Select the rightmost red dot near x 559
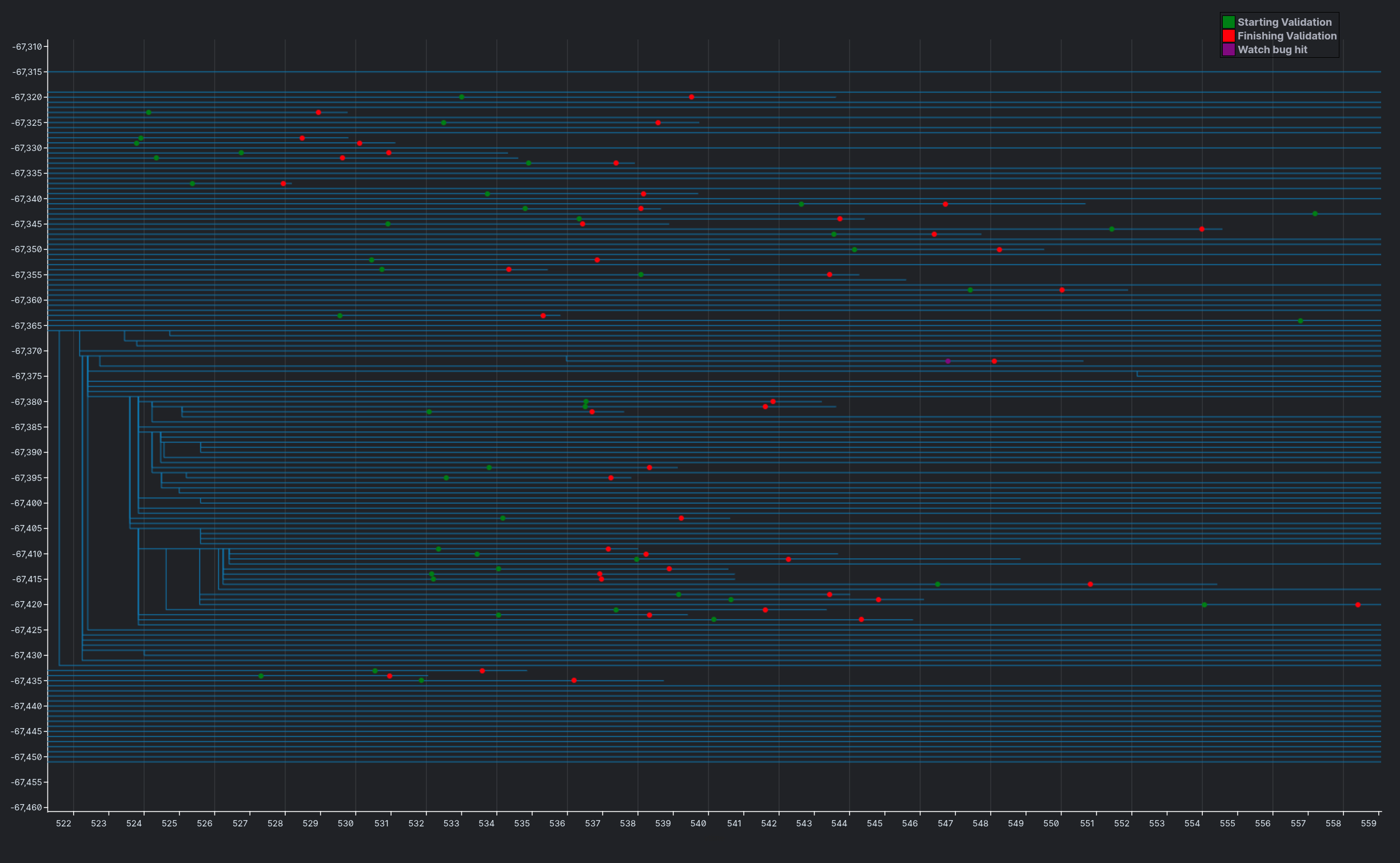1400x863 pixels. pyautogui.click(x=1358, y=605)
